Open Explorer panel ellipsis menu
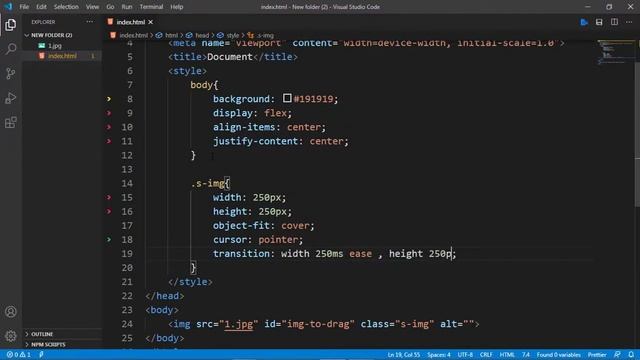 click(90, 22)
